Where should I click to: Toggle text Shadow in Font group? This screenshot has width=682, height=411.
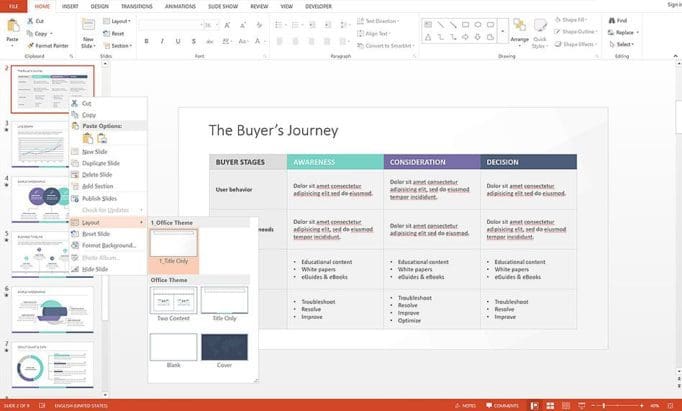tap(193, 41)
